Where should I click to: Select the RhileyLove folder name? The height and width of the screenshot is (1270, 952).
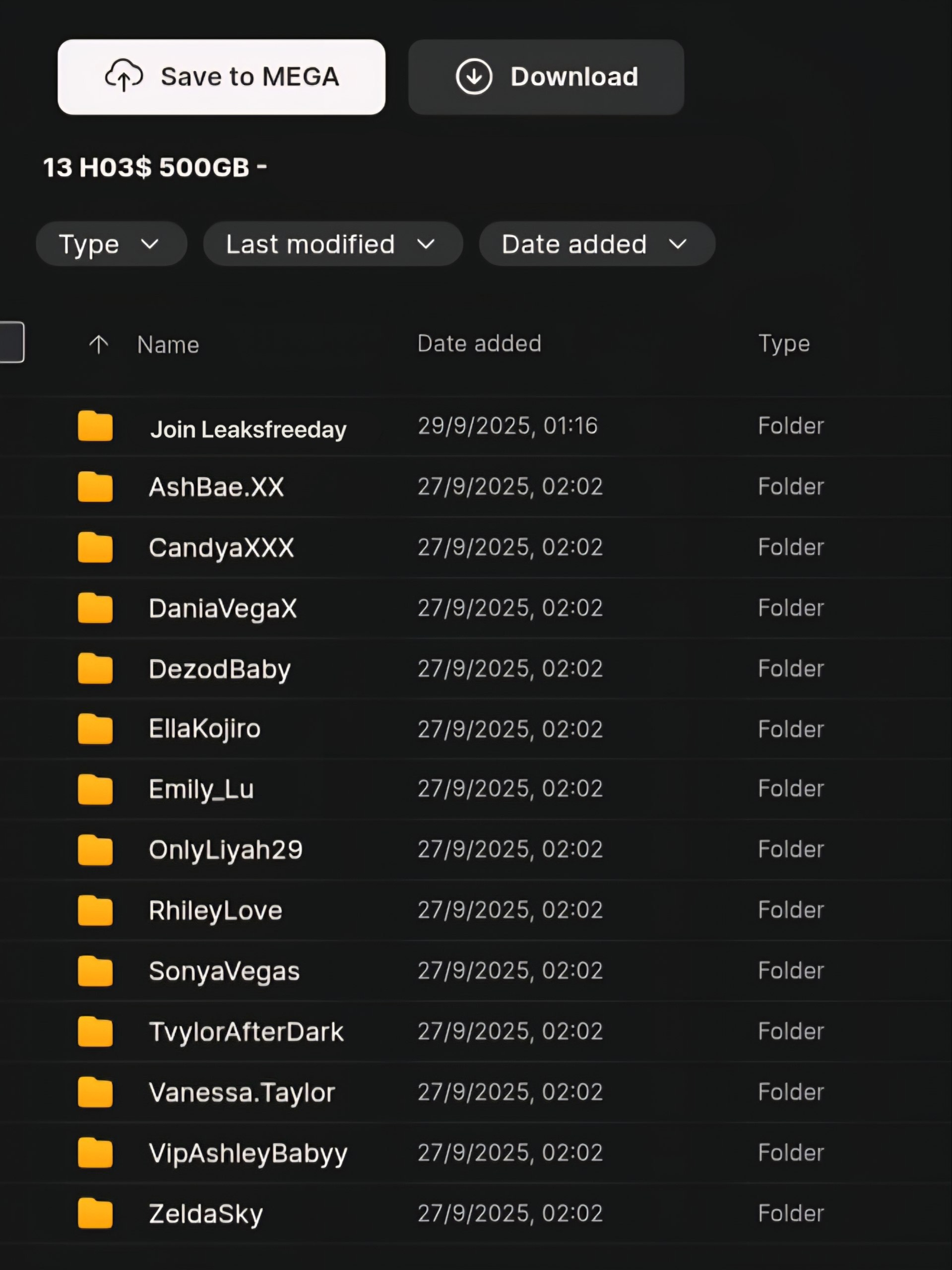(215, 911)
